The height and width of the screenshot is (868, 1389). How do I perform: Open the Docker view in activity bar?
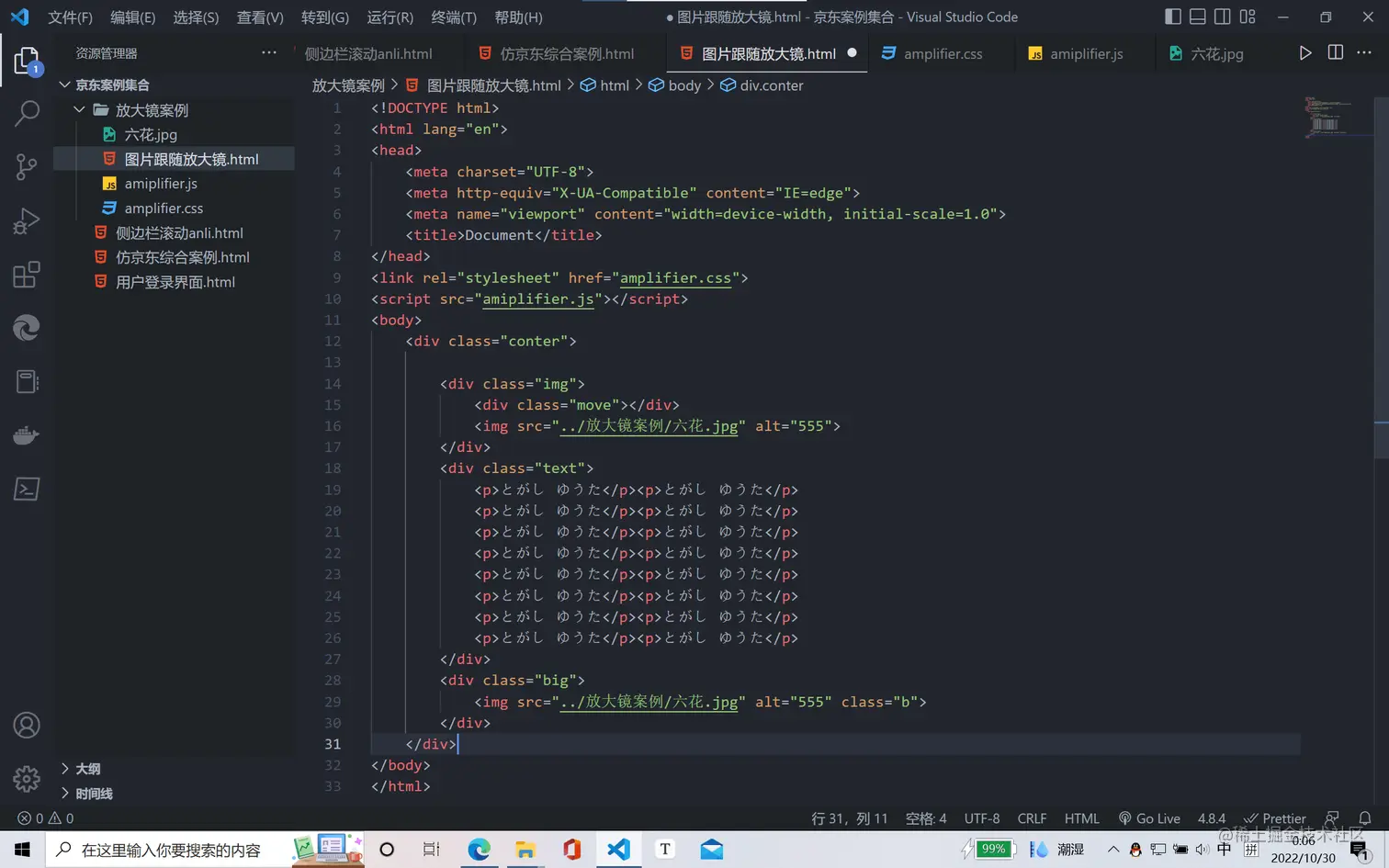pyautogui.click(x=27, y=434)
